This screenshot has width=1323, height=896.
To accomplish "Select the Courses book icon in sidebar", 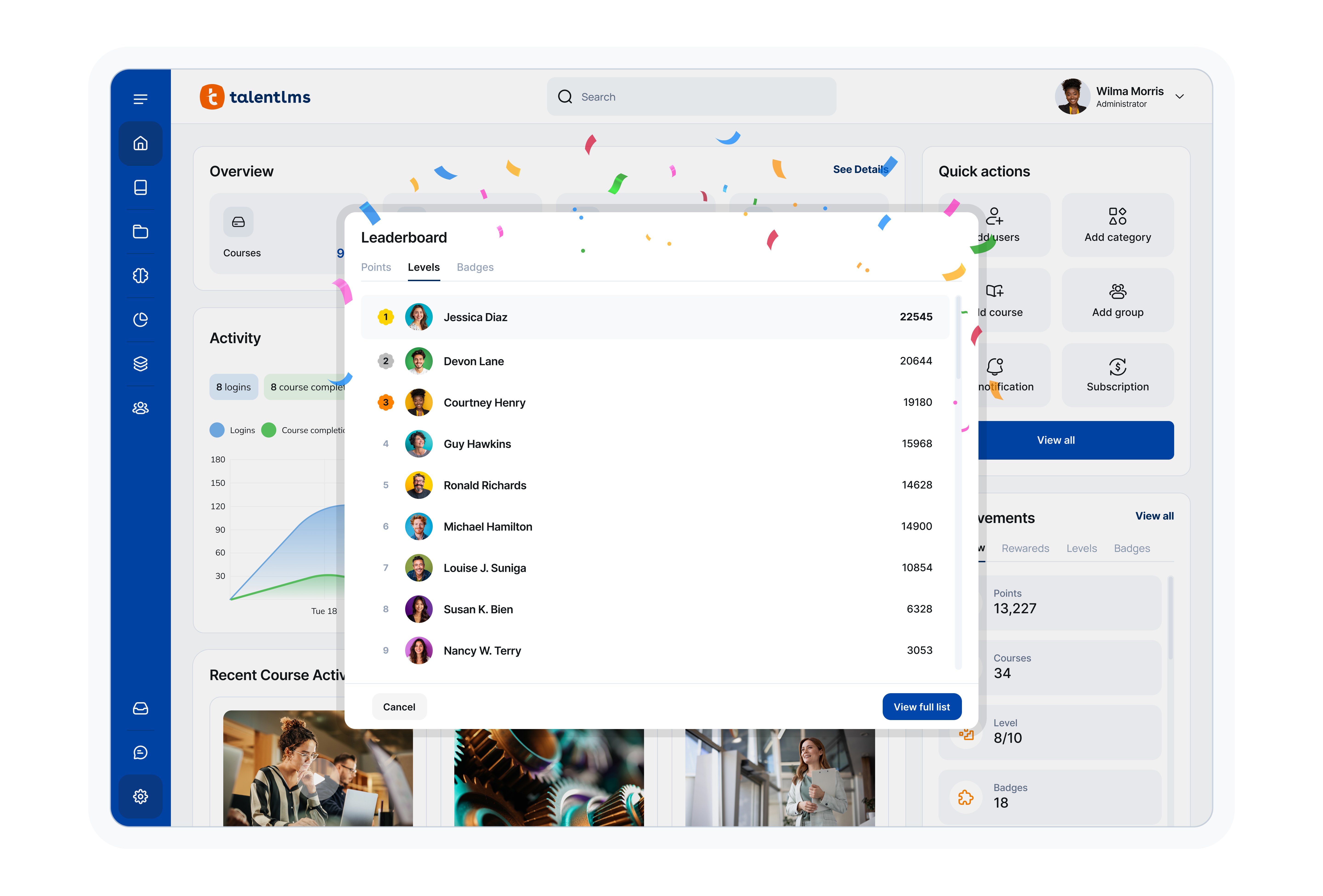I will pyautogui.click(x=140, y=187).
